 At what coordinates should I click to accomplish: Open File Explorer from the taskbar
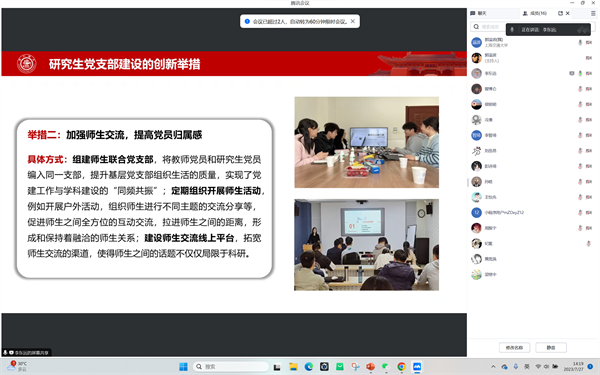pos(293,367)
